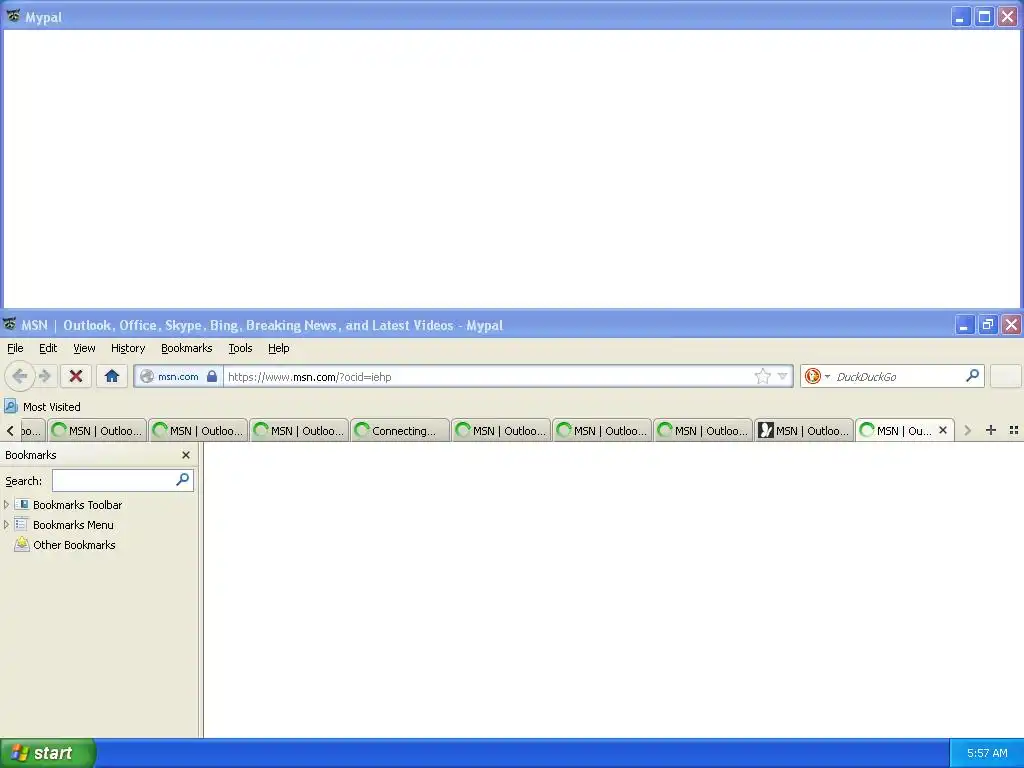Open the File menu
Image resolution: width=1024 pixels, height=768 pixels.
click(x=15, y=348)
